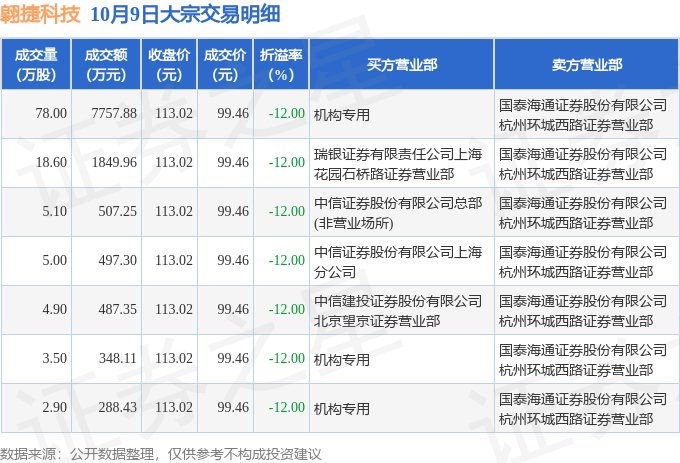The width and height of the screenshot is (680, 463).
Task: Click the amount cell 497.30
Action: (118, 261)
